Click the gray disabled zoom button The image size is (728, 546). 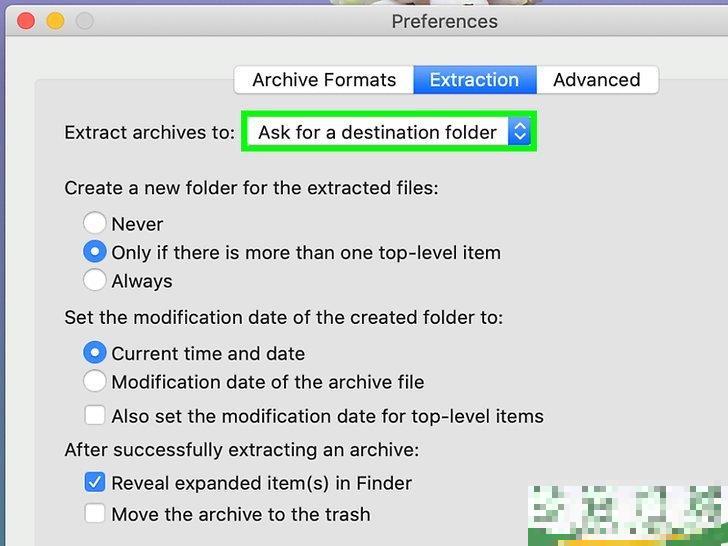[x=84, y=20]
